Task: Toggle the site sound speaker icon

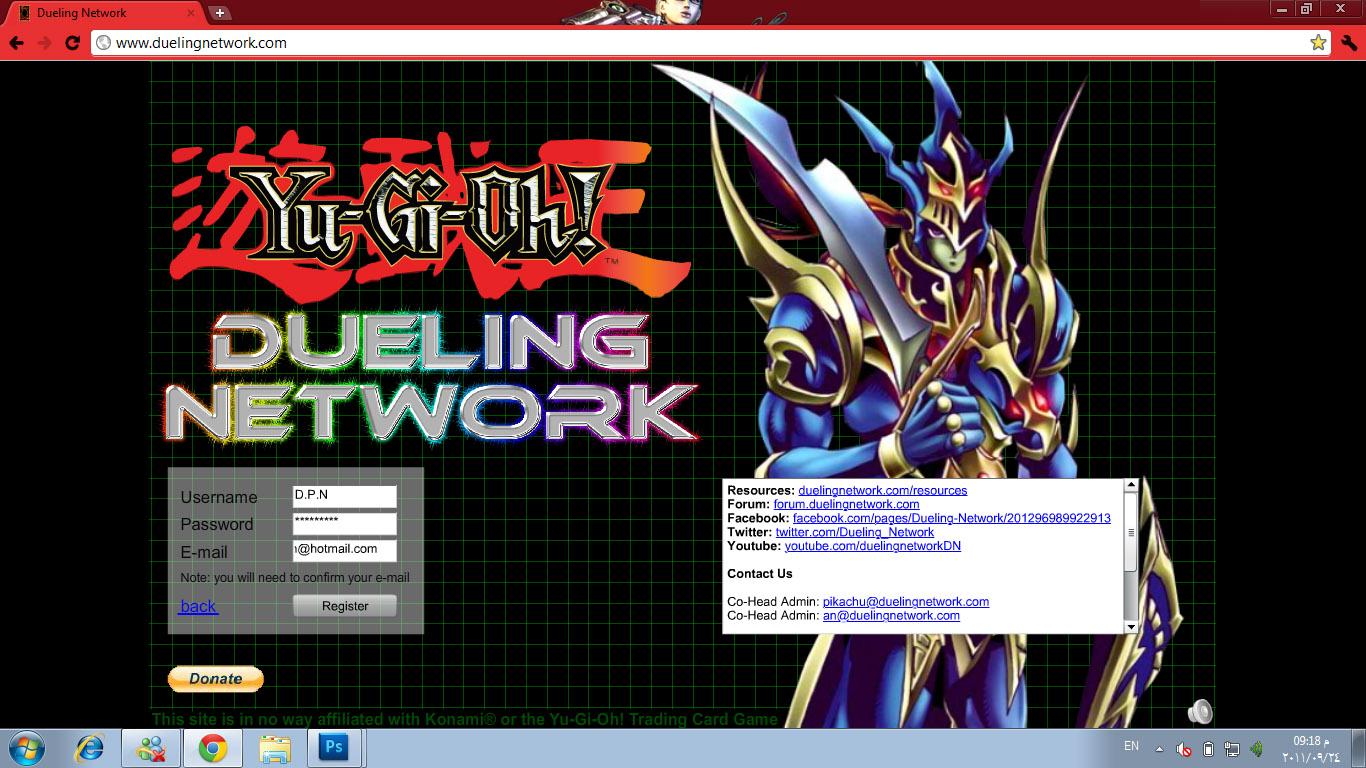Action: [x=1200, y=712]
